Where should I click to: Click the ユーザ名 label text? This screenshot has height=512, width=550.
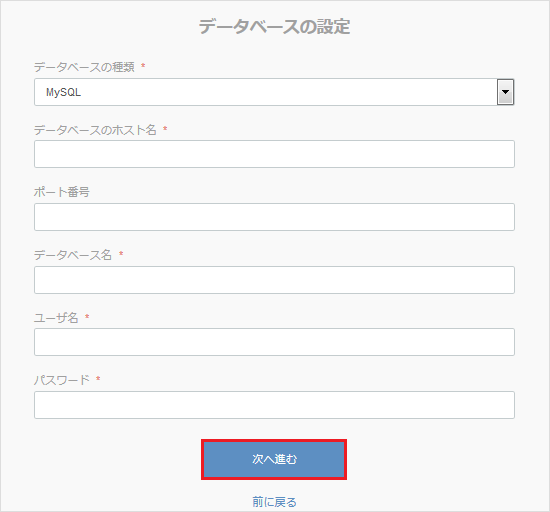click(56, 317)
